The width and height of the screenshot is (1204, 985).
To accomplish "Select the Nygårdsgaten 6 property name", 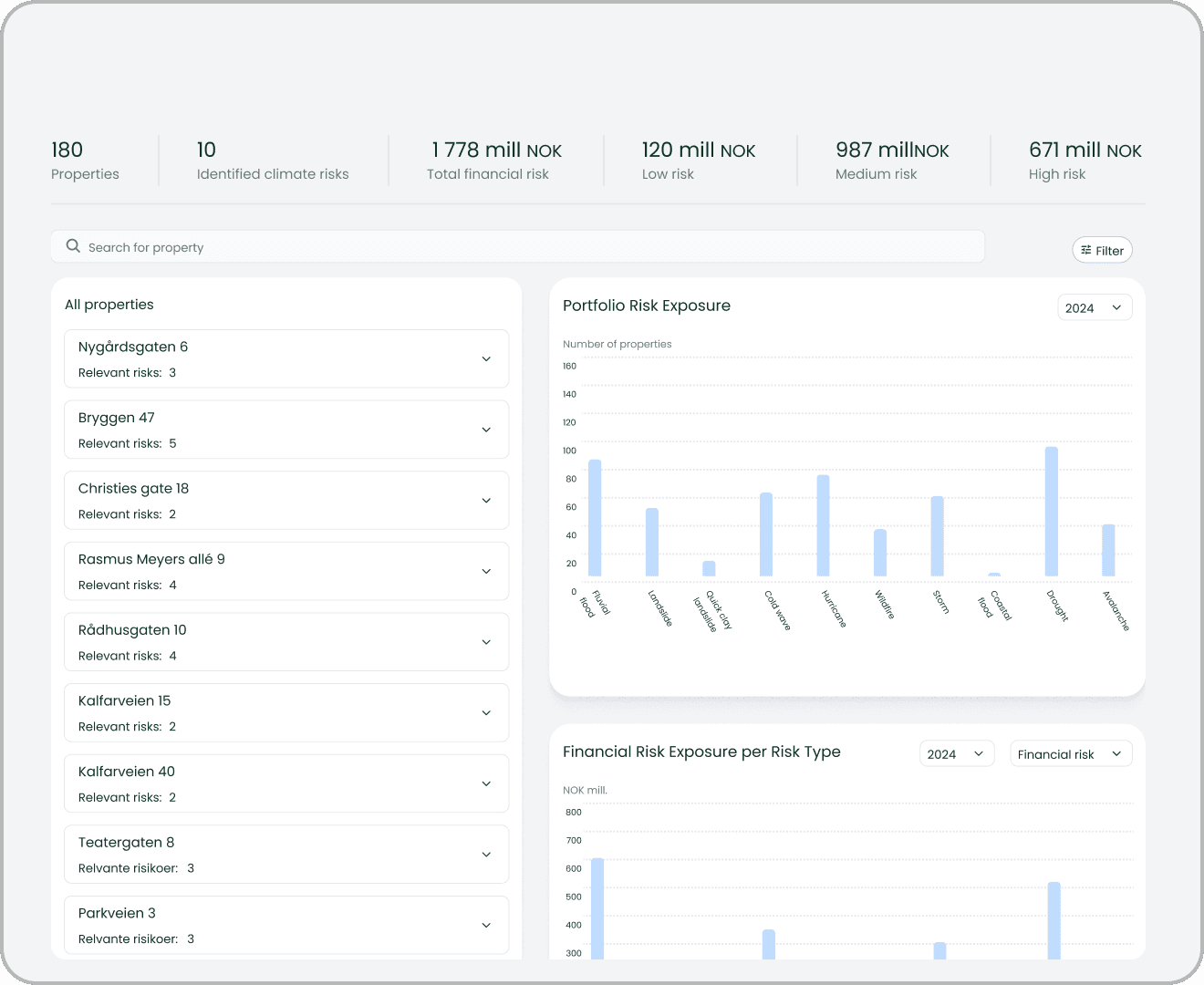I will click(x=133, y=347).
